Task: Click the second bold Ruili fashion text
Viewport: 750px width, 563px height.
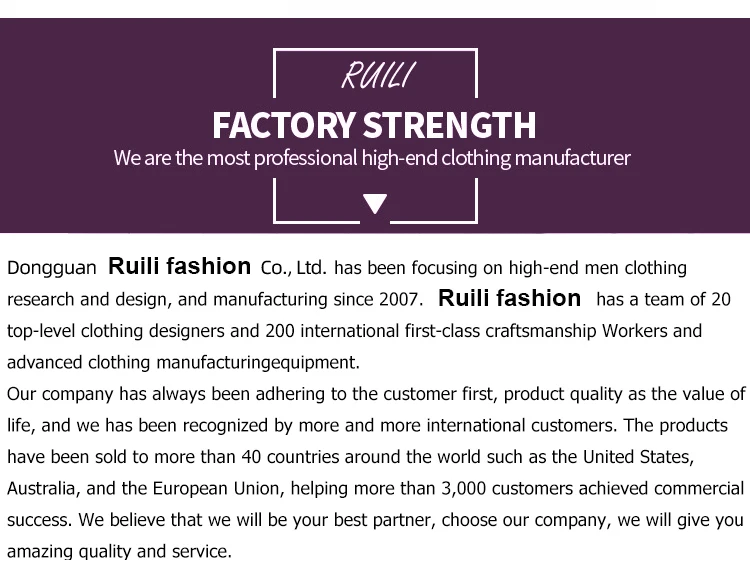Action: tap(509, 298)
